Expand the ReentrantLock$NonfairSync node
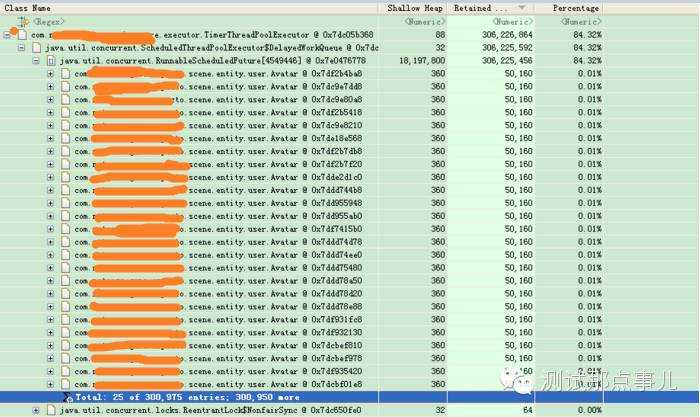Screen dimensions: 700x417 36,410
